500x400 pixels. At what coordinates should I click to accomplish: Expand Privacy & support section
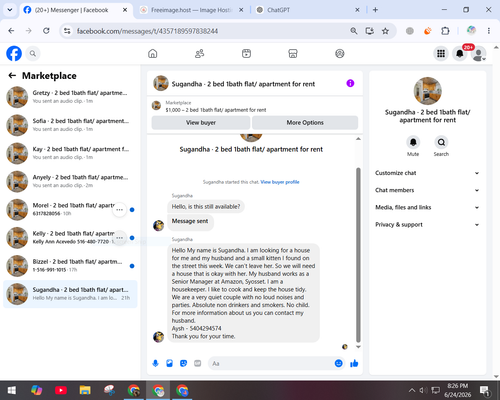coord(427,225)
